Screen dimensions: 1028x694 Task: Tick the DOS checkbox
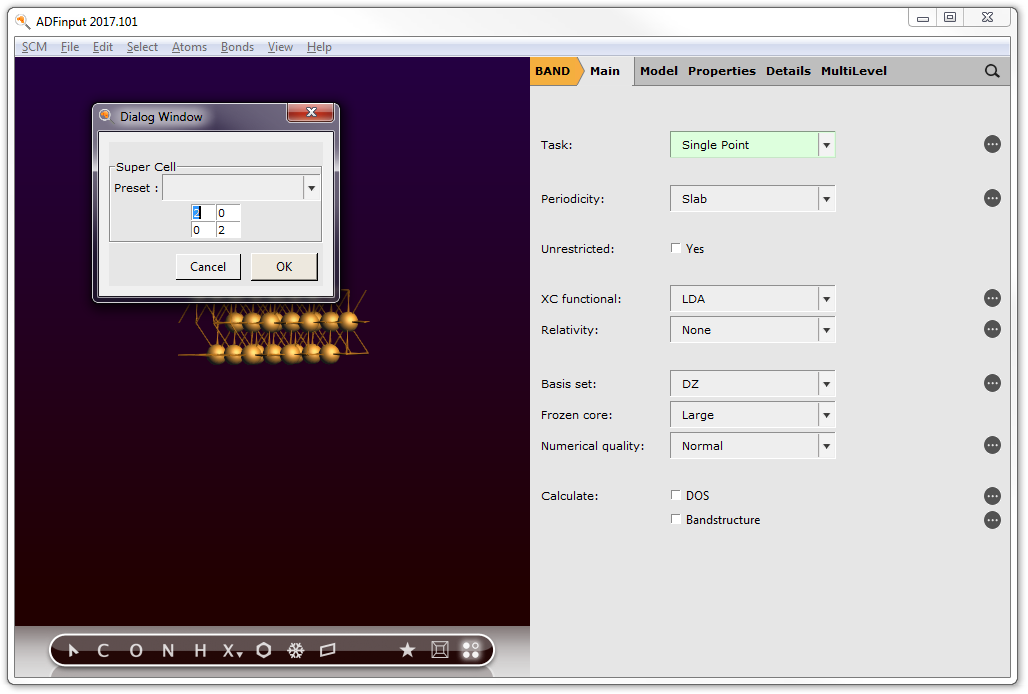pos(676,496)
